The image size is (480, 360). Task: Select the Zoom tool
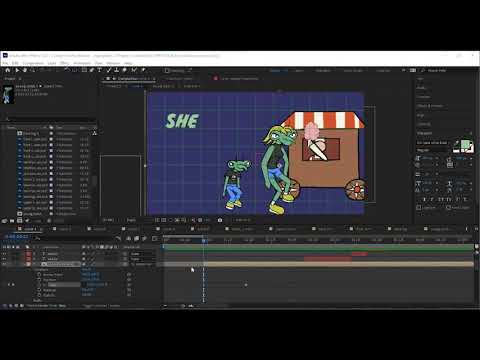click(33, 70)
